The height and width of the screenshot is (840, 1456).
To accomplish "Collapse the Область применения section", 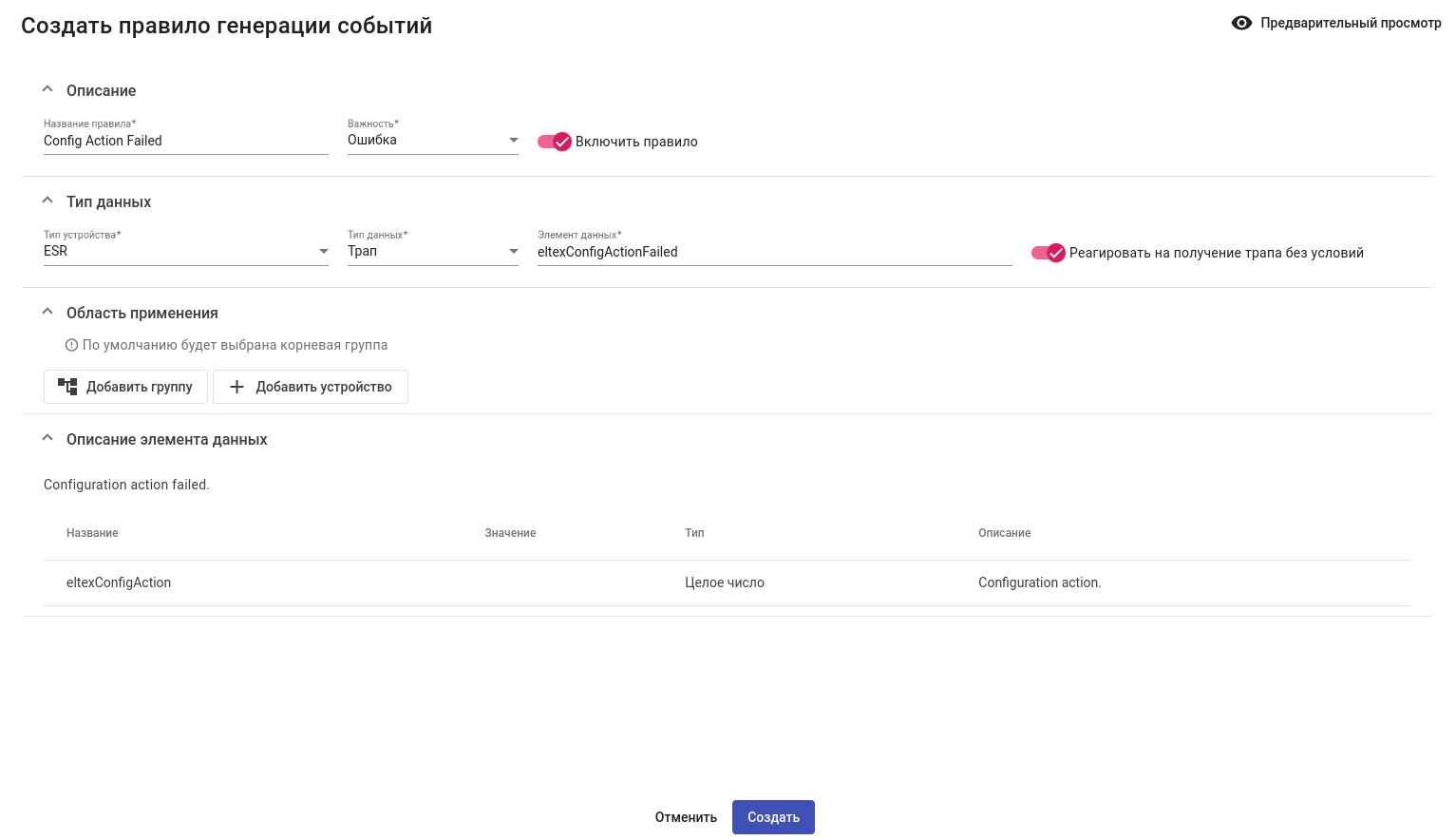I will click(x=47, y=312).
